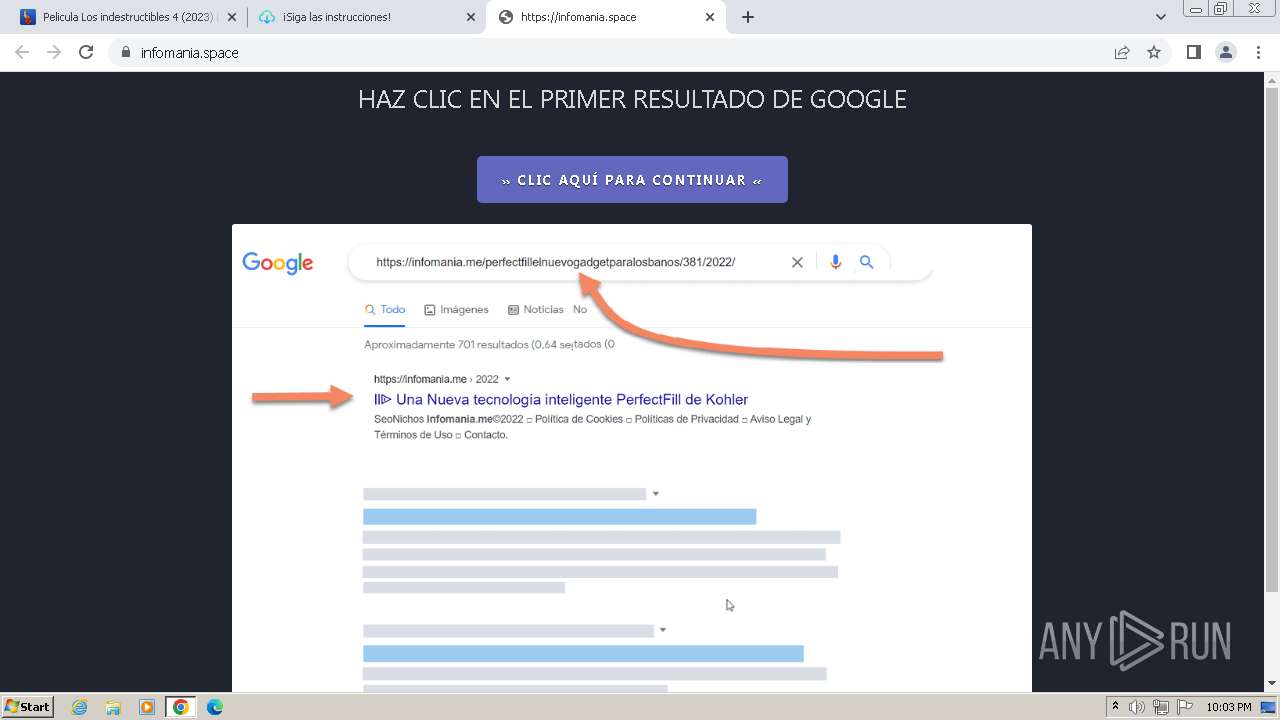Screen dimensions: 1280x720
Task: Open the browser side panel icon
Action: tap(1193, 52)
